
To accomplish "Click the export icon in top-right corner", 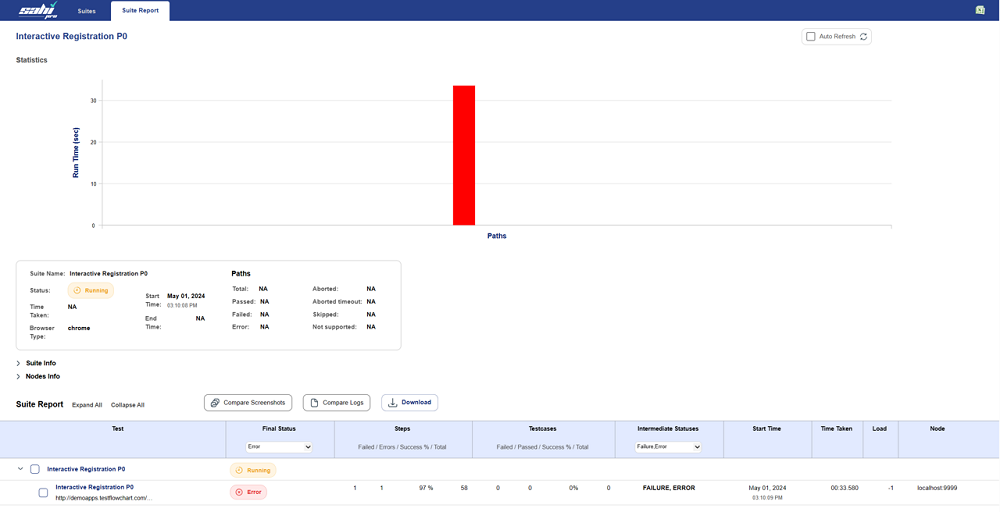I will tap(980, 11).
